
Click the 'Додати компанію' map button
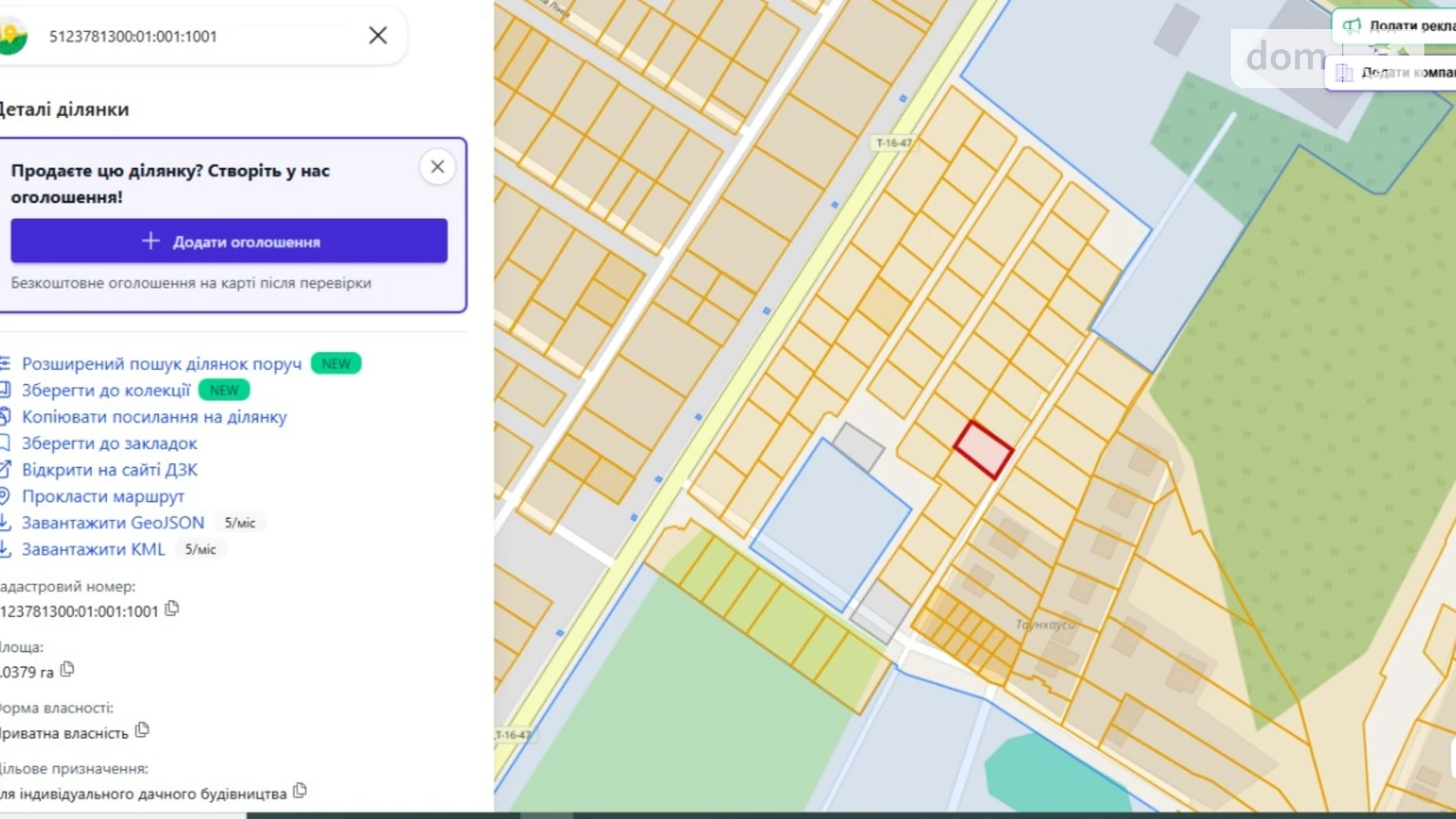pyautogui.click(x=1391, y=72)
